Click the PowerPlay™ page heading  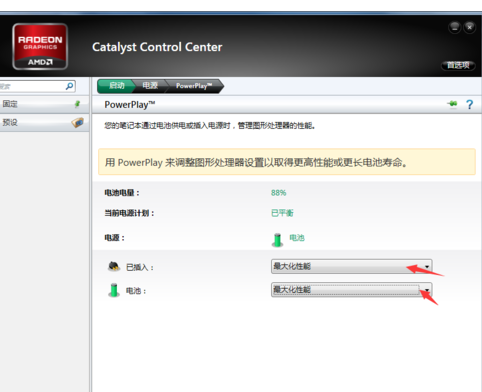click(130, 105)
